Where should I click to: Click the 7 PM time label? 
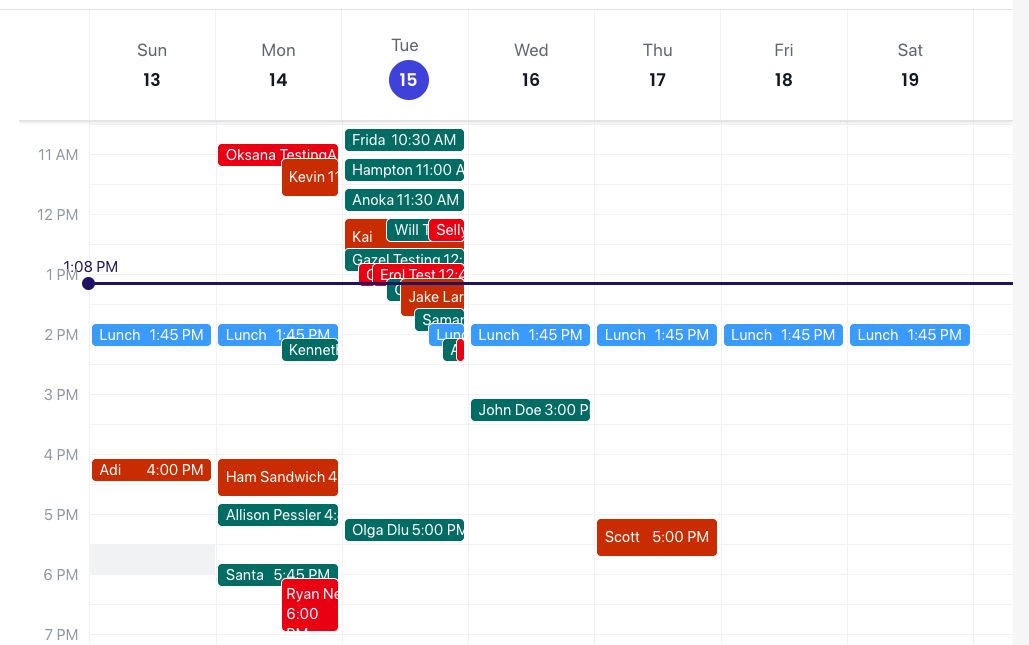(61, 635)
